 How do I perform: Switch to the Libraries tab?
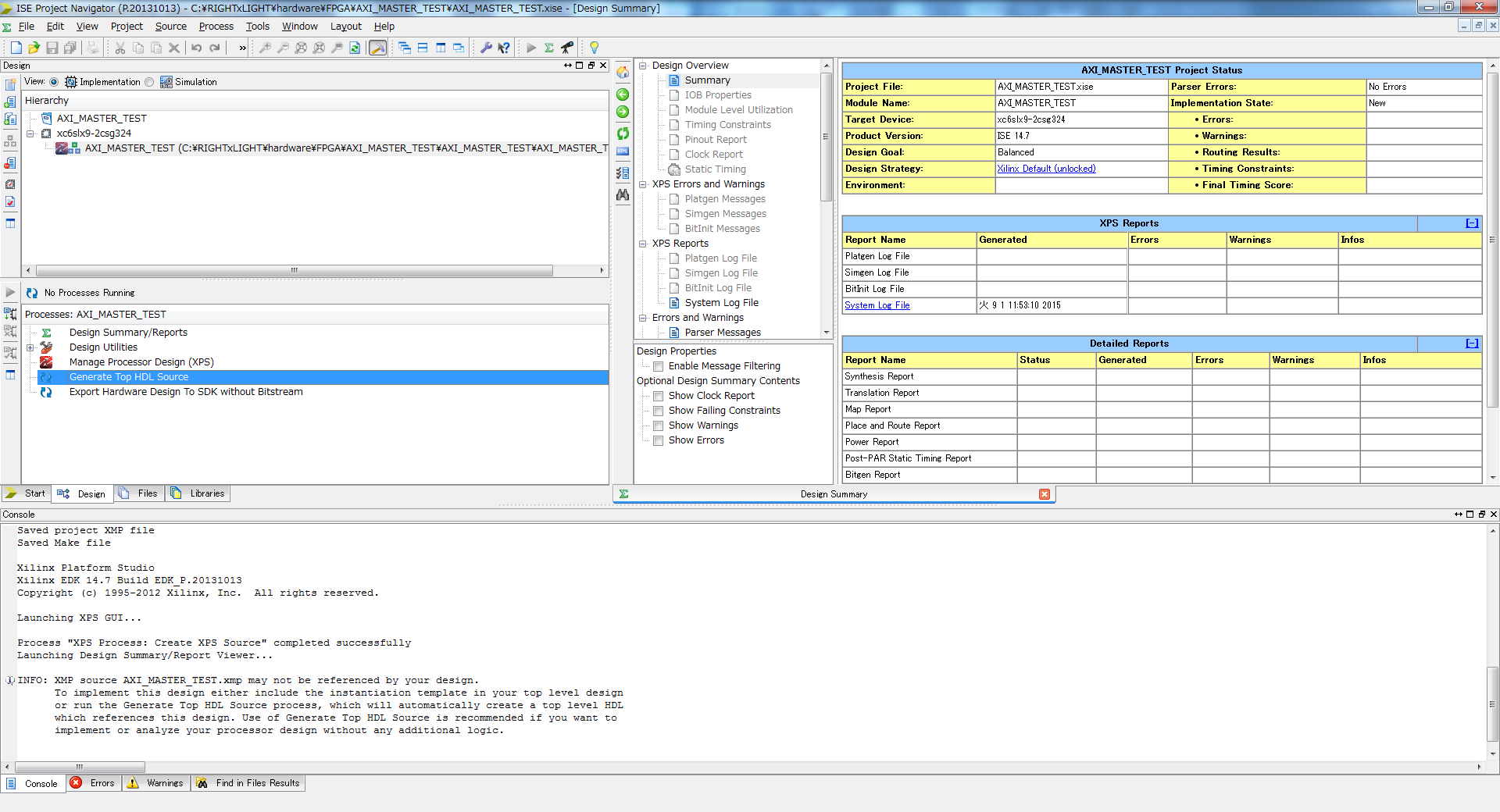point(198,493)
